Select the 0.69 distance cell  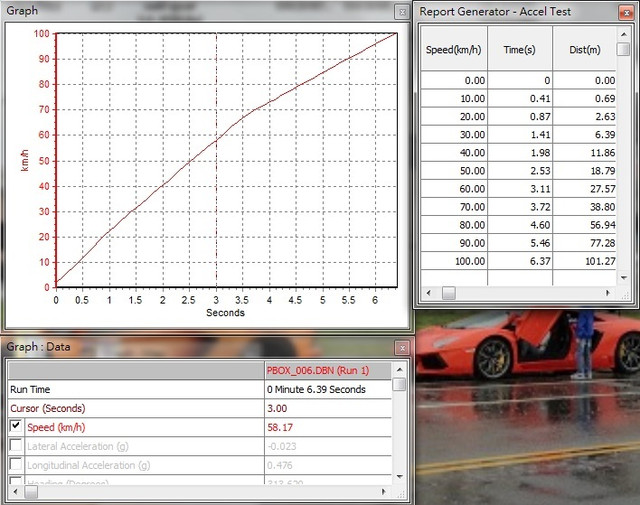584,98
